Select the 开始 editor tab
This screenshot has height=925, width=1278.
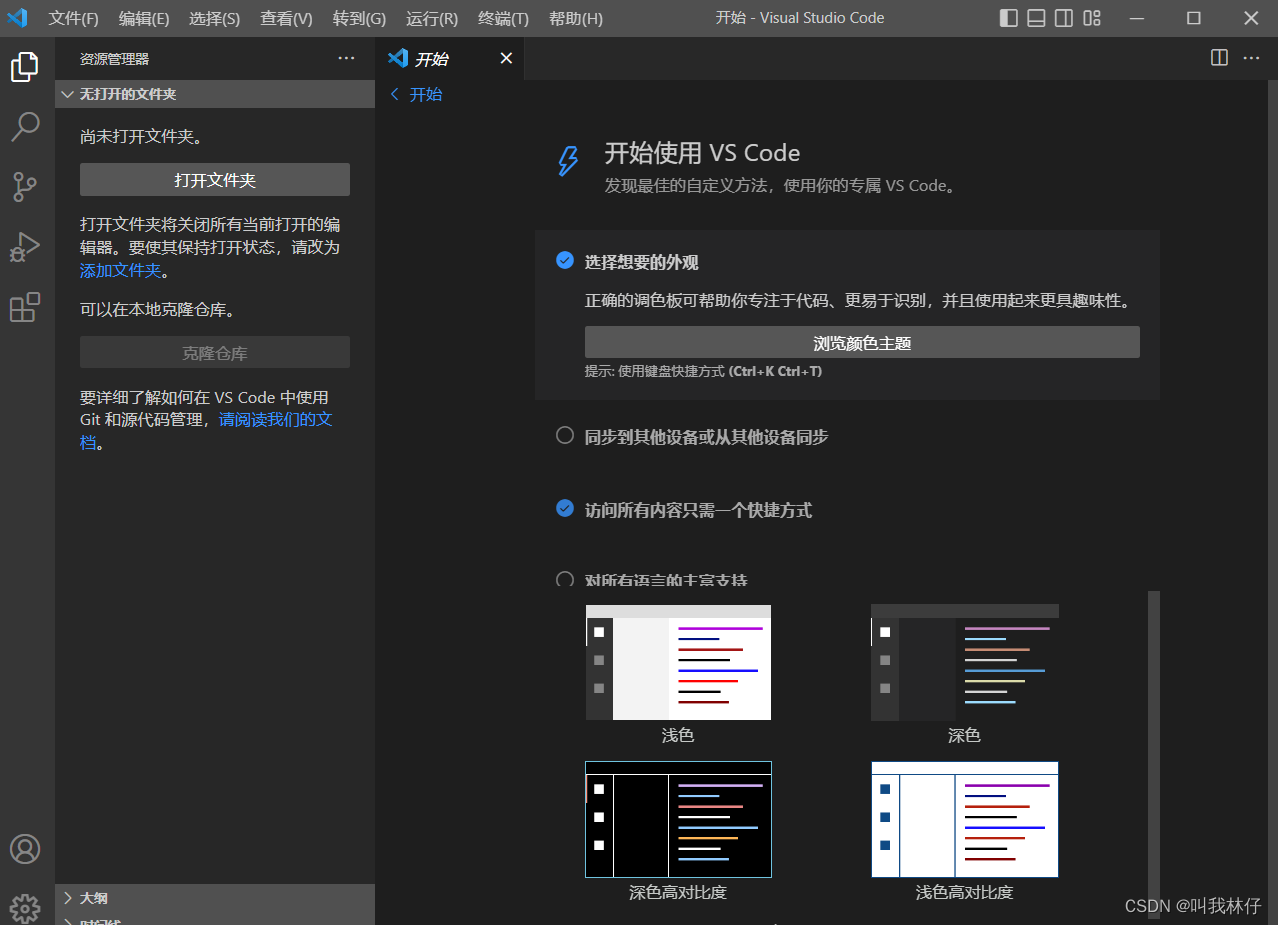point(450,58)
